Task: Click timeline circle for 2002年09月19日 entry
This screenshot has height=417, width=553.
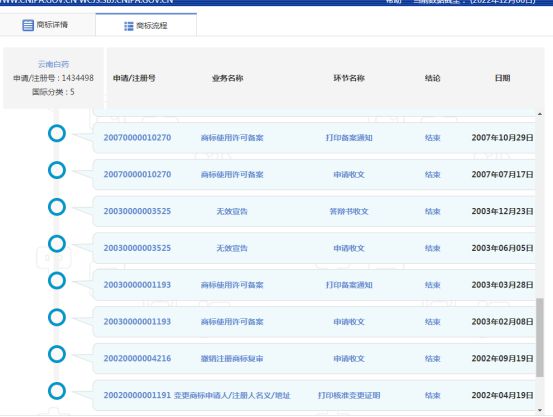Action: click(x=57, y=354)
